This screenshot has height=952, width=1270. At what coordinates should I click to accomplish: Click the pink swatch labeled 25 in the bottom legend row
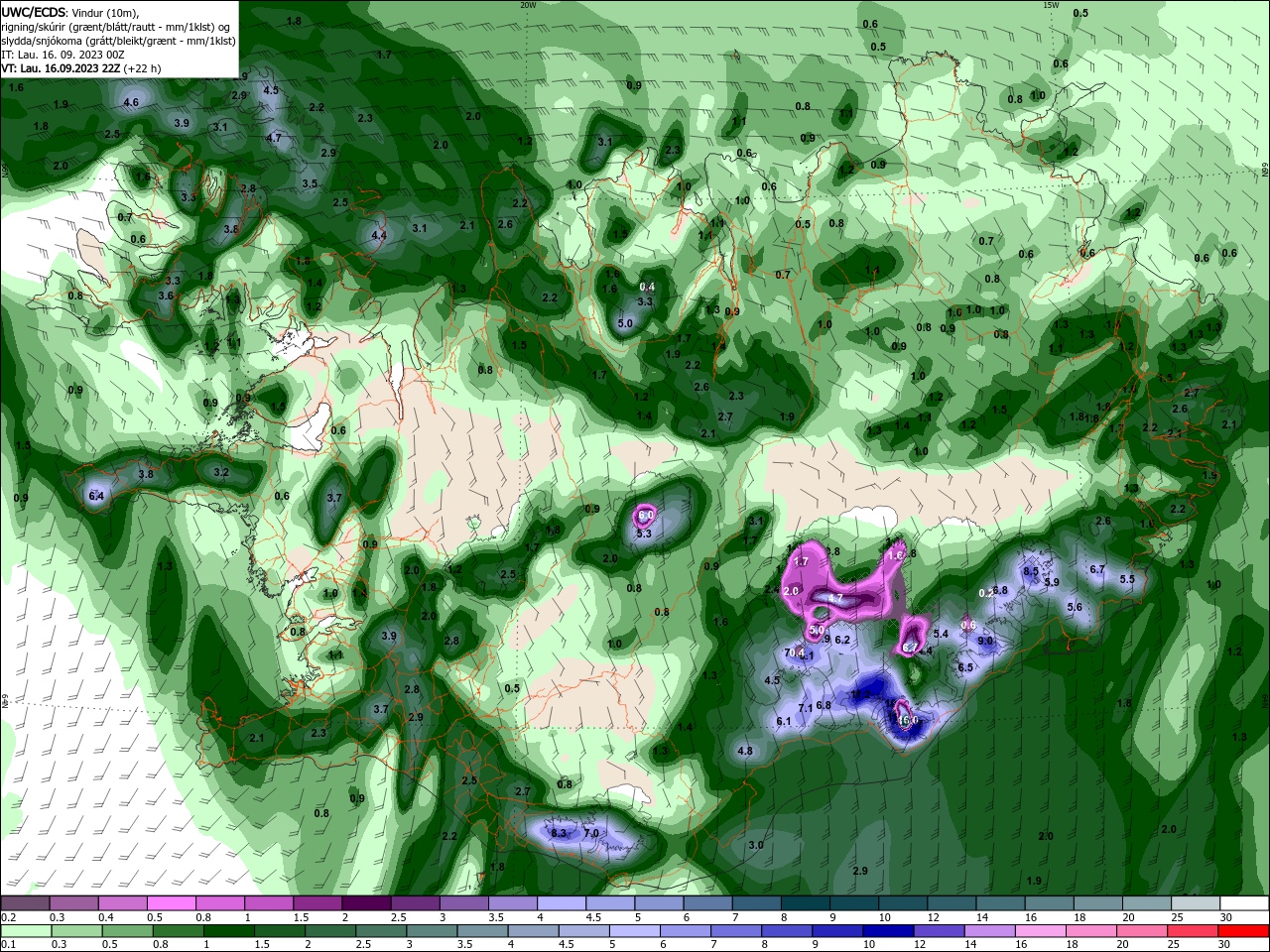1195,931
